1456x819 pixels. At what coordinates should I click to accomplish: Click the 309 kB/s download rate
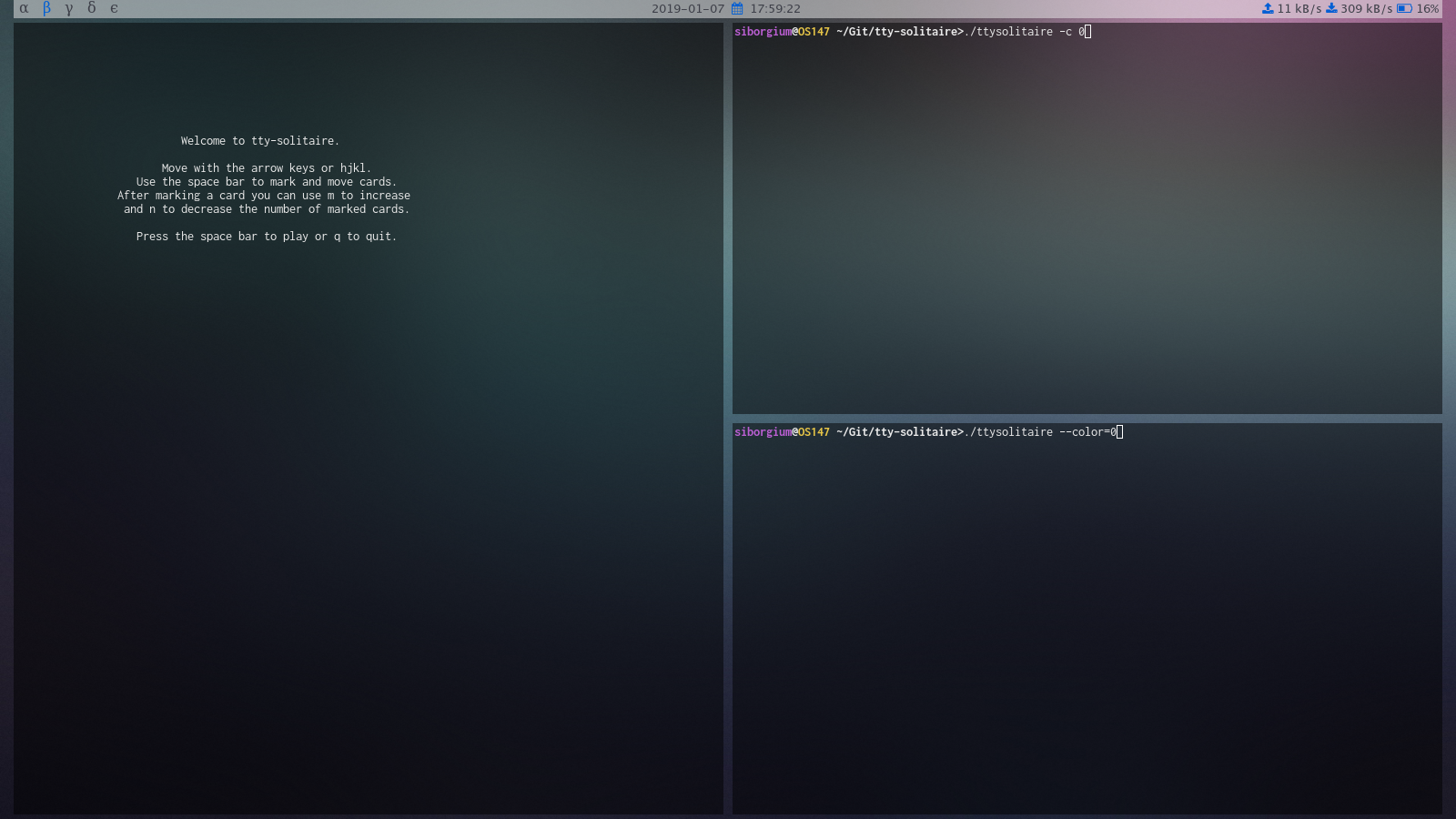click(1367, 9)
